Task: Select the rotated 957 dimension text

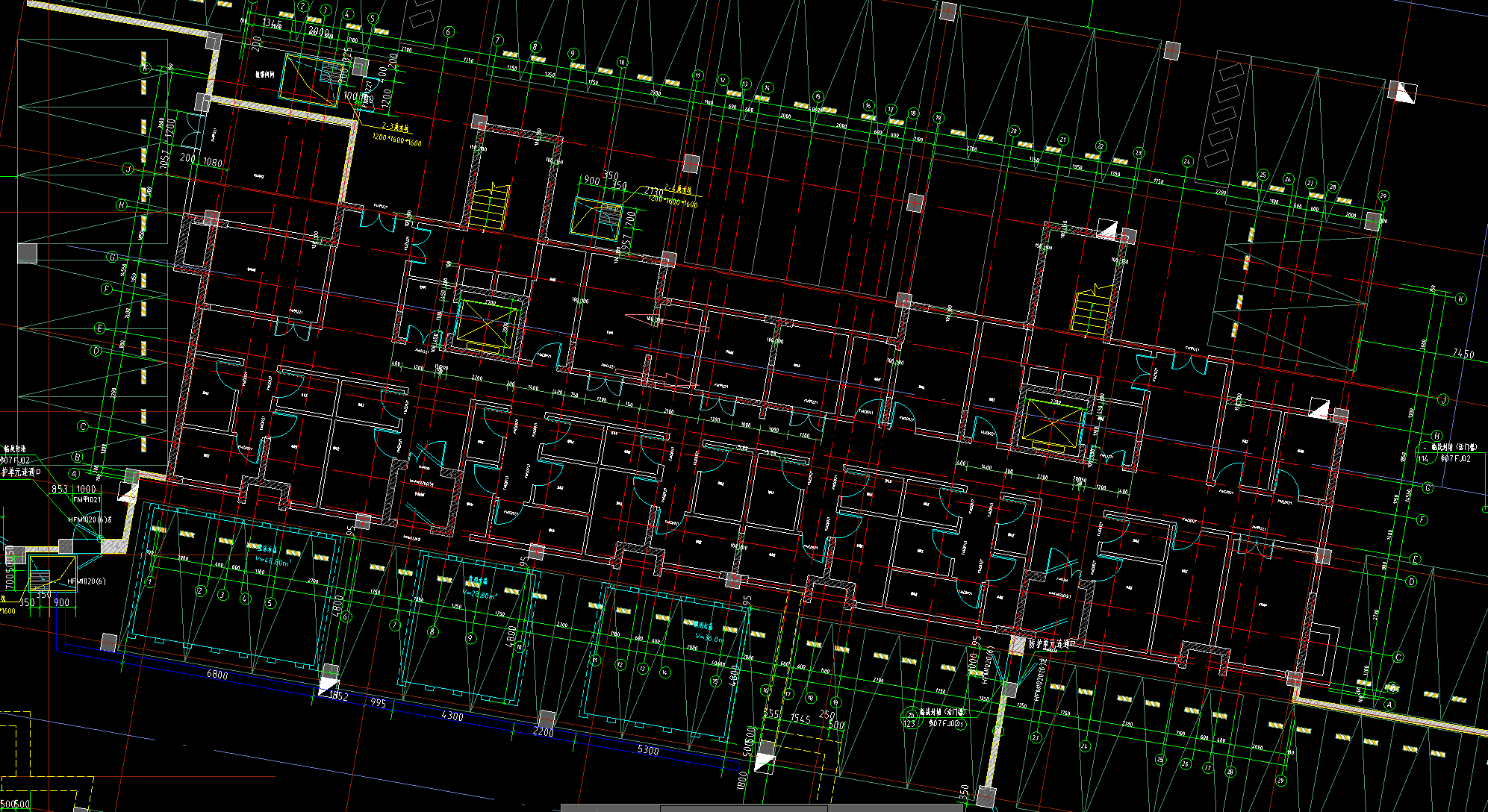Action: pyautogui.click(x=626, y=243)
